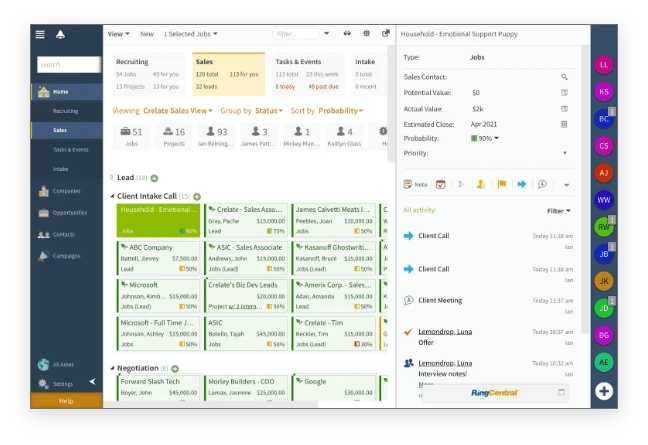Click the Filter input field
648x445 pixels.
click(x=295, y=34)
